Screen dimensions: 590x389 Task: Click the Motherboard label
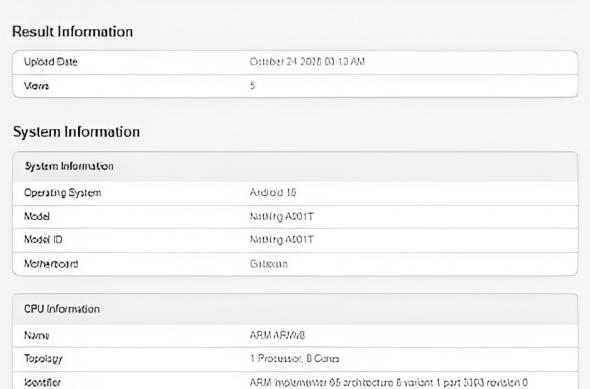pyautogui.click(x=51, y=264)
